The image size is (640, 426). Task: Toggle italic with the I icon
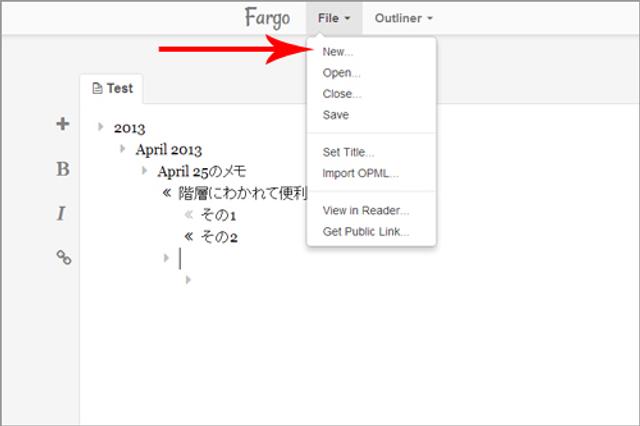[x=61, y=213]
